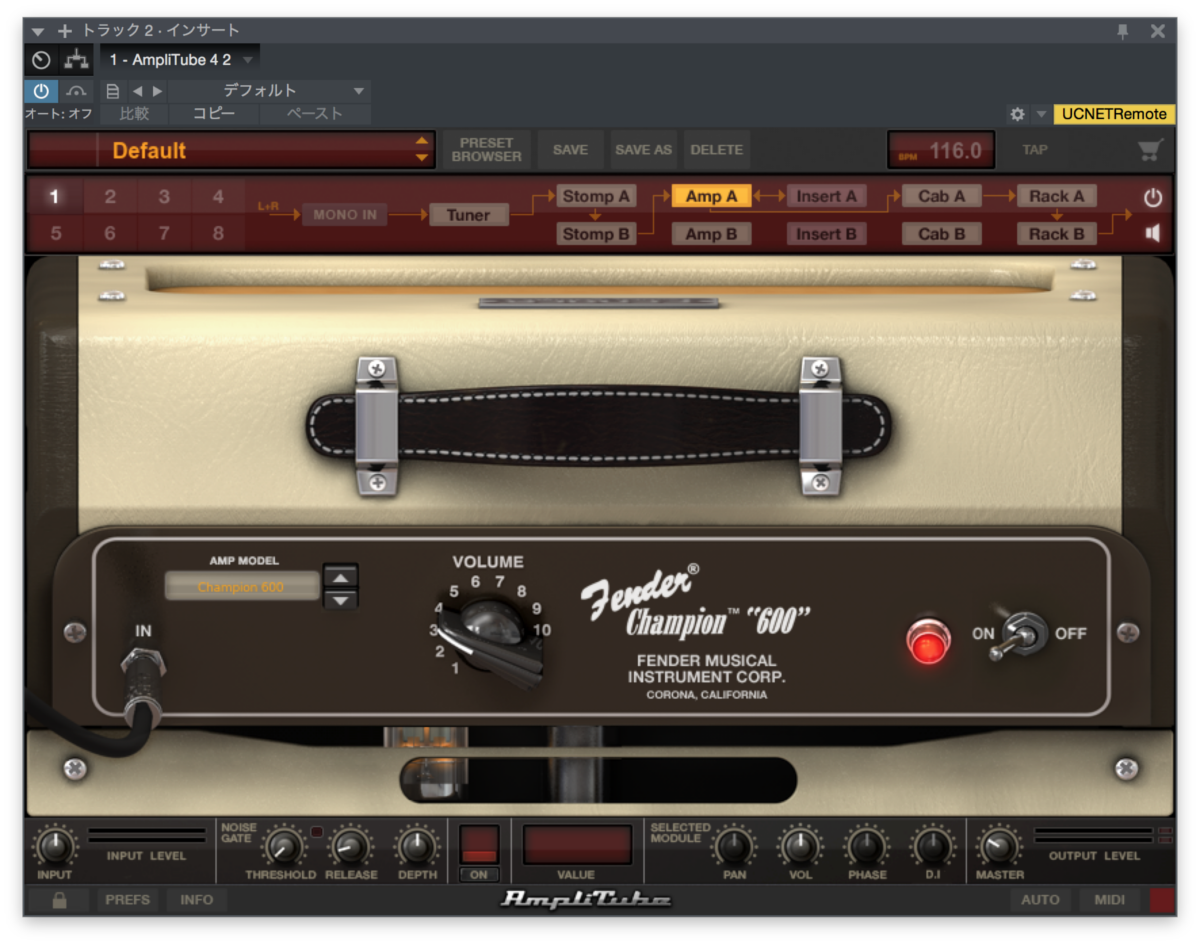
Task: Click the UCNETRemote button
Action: coord(1114,114)
